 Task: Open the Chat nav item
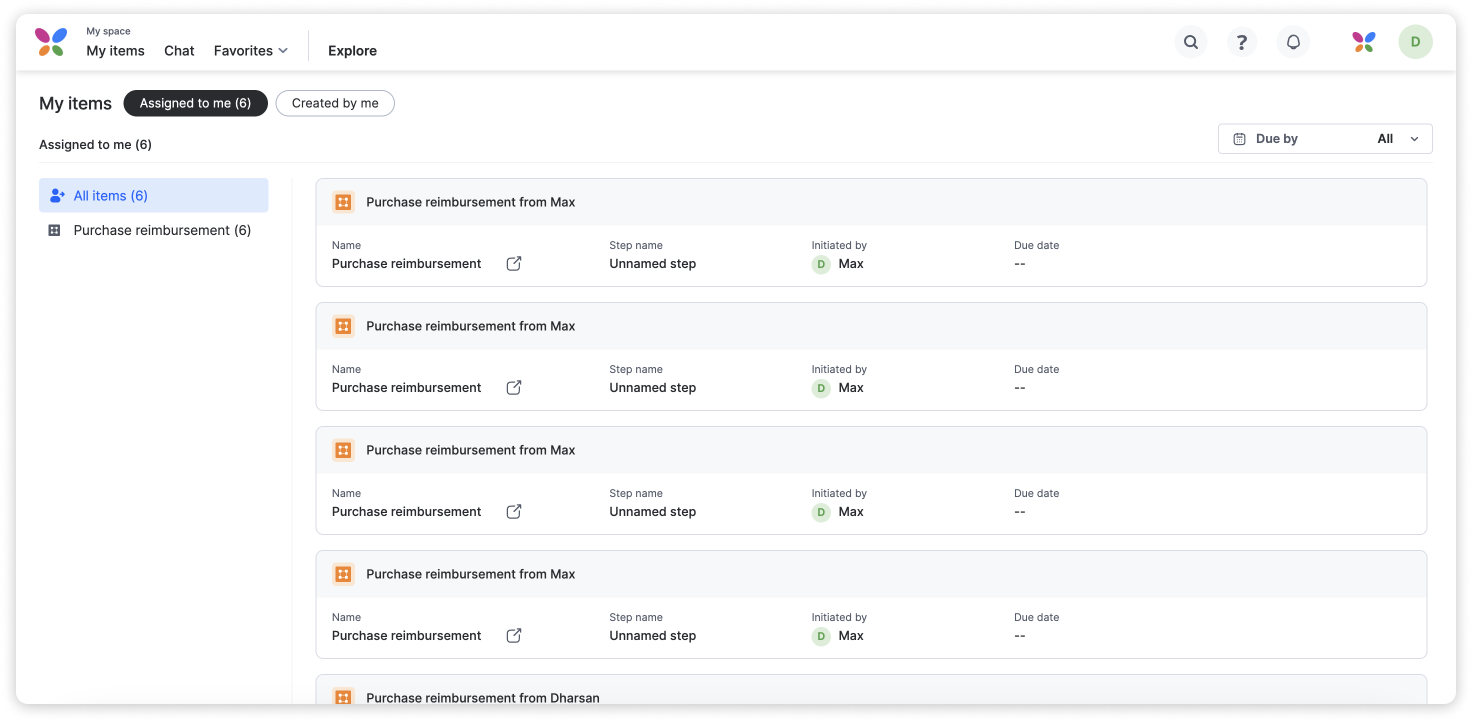[x=179, y=51]
